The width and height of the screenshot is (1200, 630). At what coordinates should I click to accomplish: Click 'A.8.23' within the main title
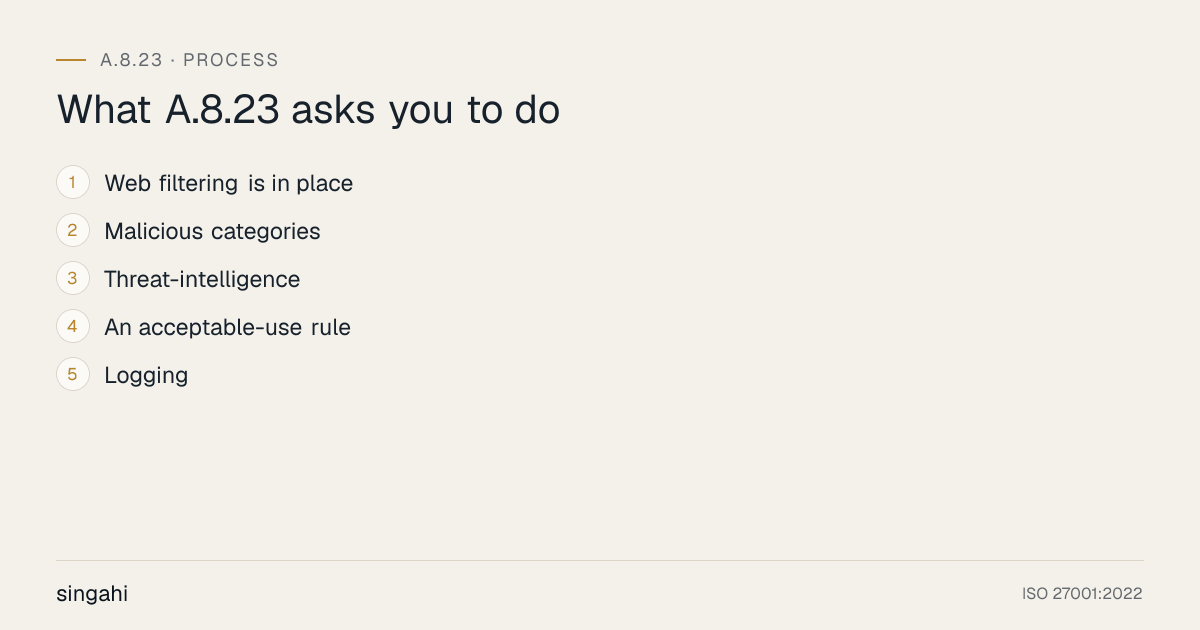click(222, 110)
